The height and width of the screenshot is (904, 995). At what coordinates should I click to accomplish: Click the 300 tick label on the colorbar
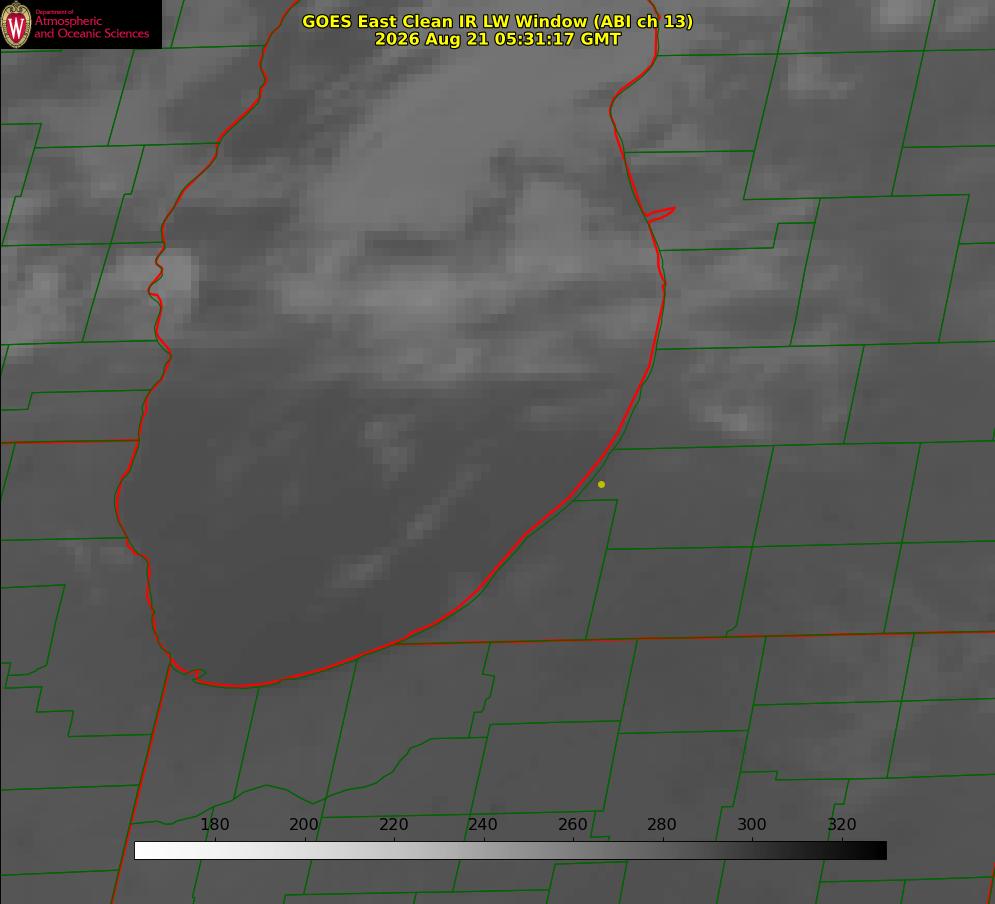[752, 824]
